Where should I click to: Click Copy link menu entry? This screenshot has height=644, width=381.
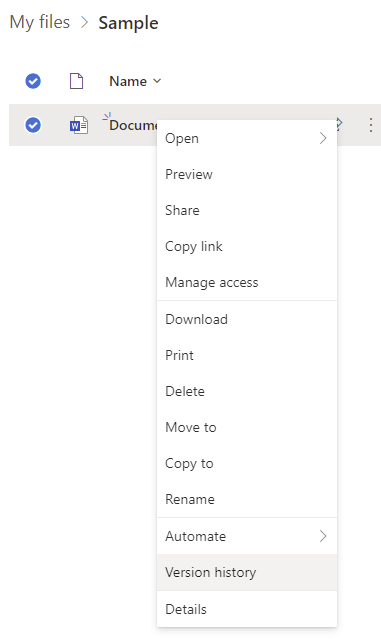pyautogui.click(x=247, y=246)
